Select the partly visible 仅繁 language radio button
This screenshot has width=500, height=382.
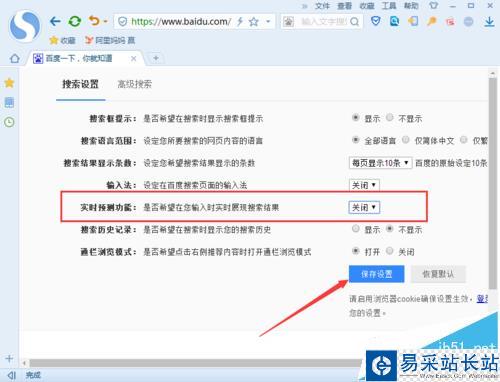tap(463, 140)
